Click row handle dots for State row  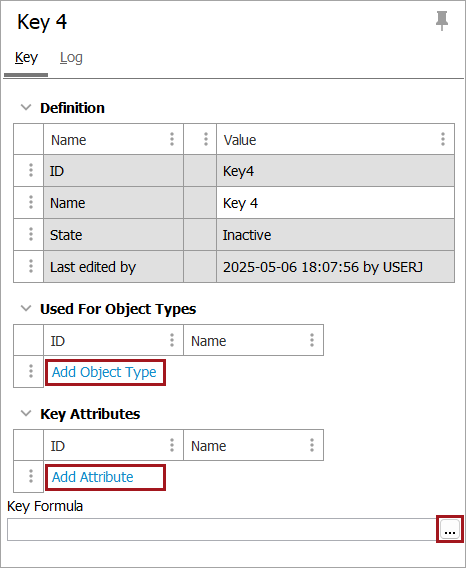click(x=31, y=234)
